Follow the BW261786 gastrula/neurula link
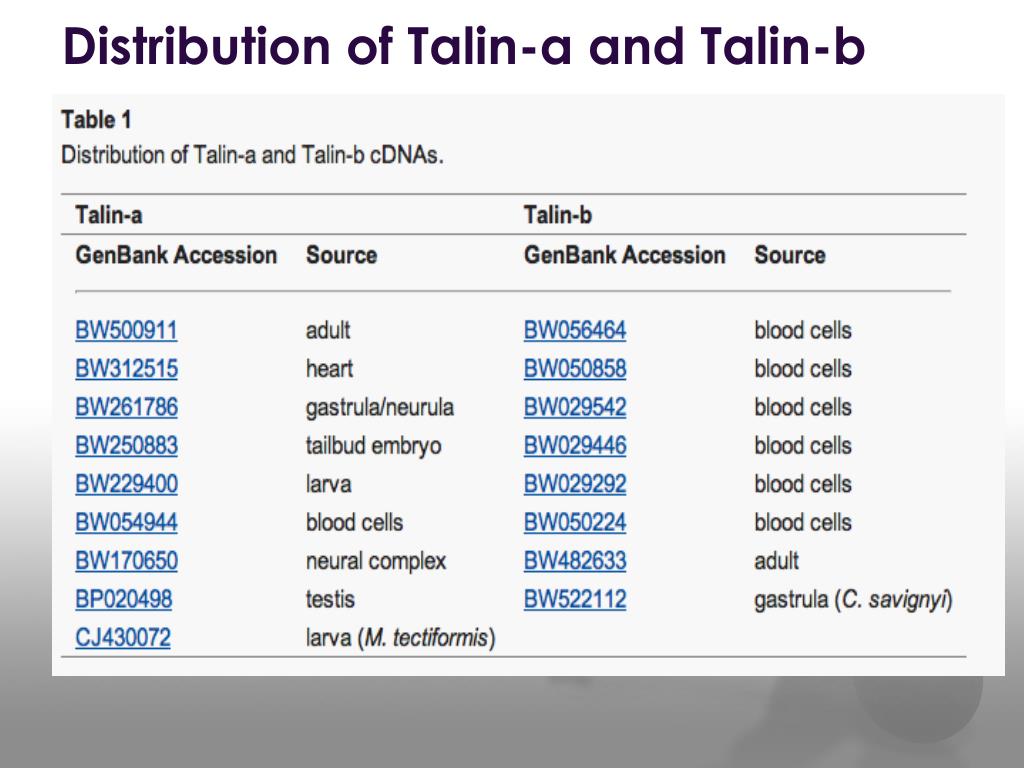1024x768 pixels. coord(126,407)
